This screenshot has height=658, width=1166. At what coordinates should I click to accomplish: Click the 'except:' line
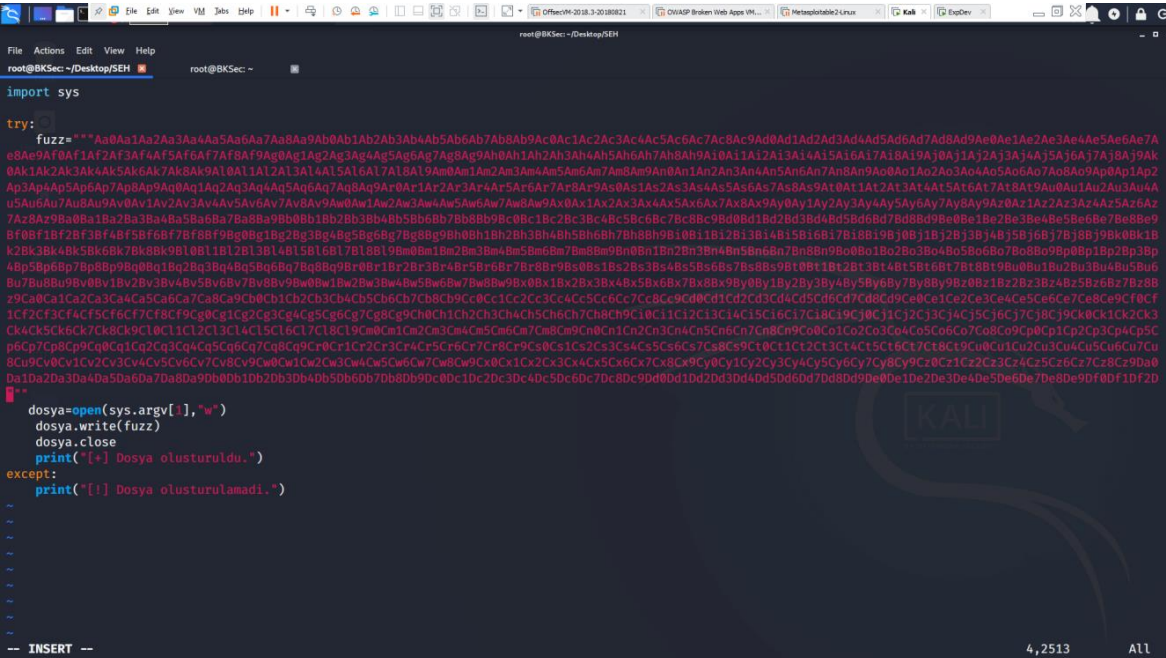click(31, 474)
